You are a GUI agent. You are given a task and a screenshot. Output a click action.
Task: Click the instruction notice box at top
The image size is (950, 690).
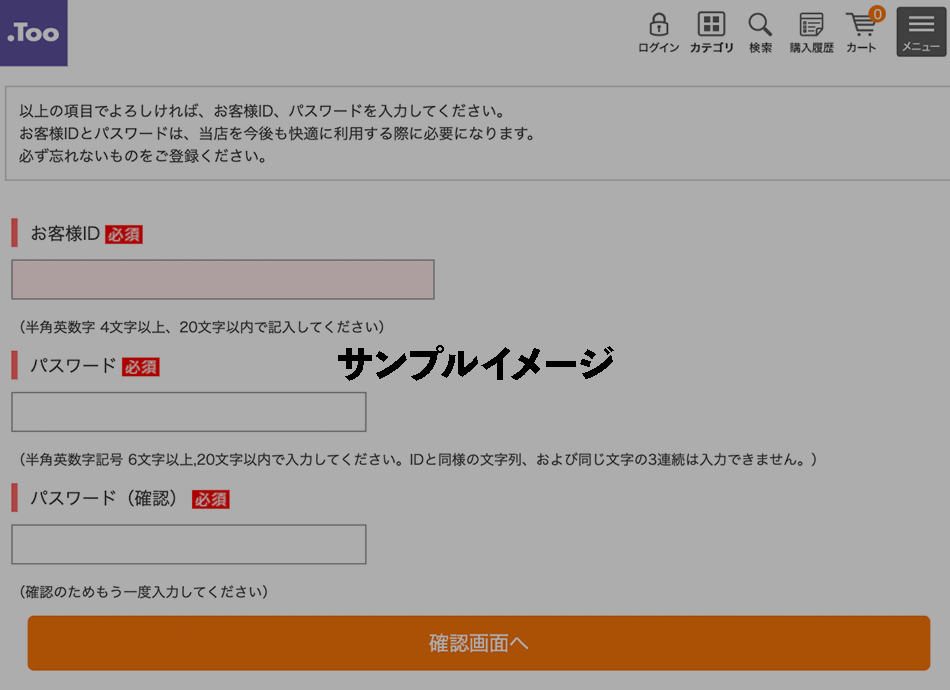click(x=475, y=133)
